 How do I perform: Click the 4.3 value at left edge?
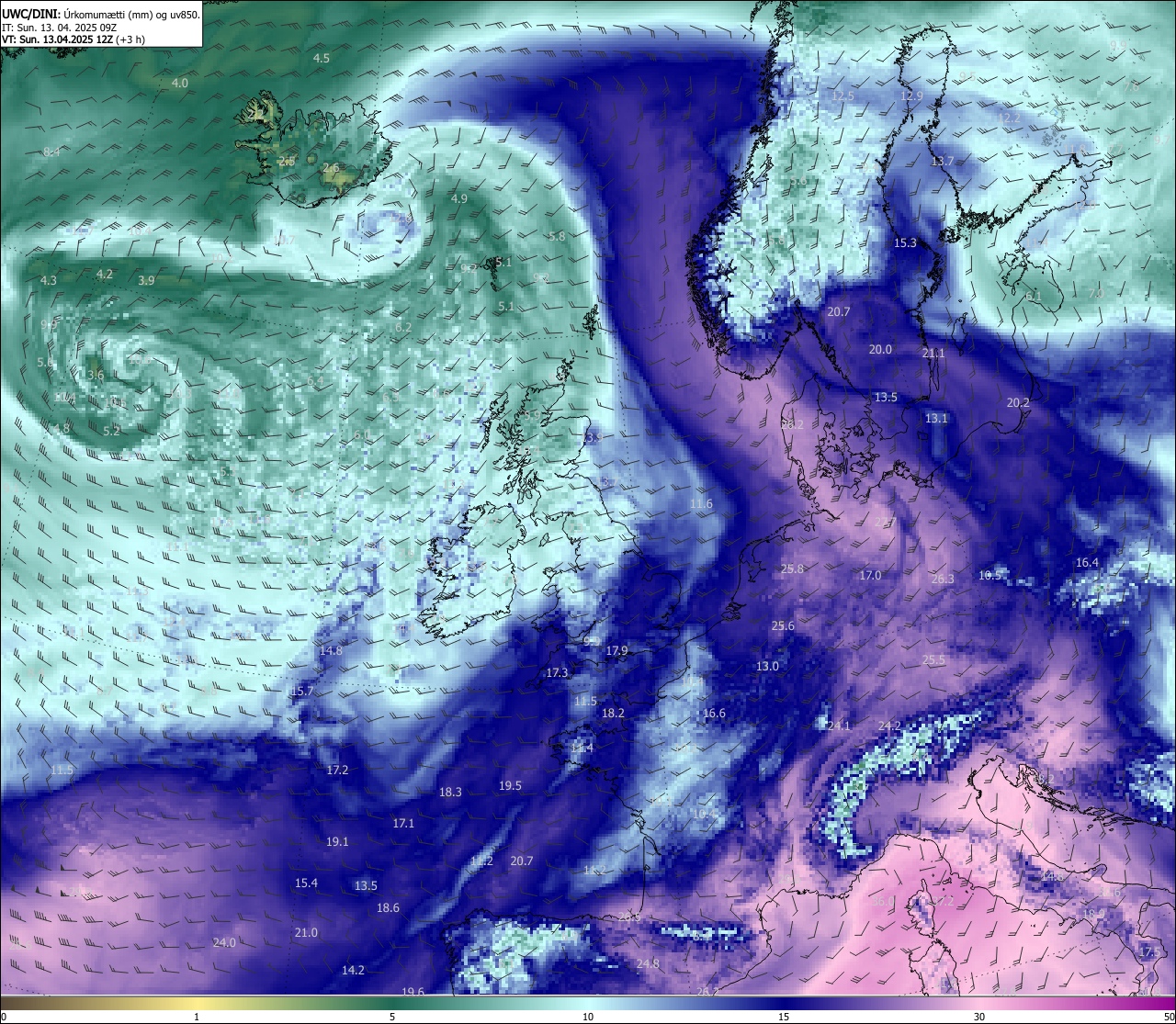(49, 280)
